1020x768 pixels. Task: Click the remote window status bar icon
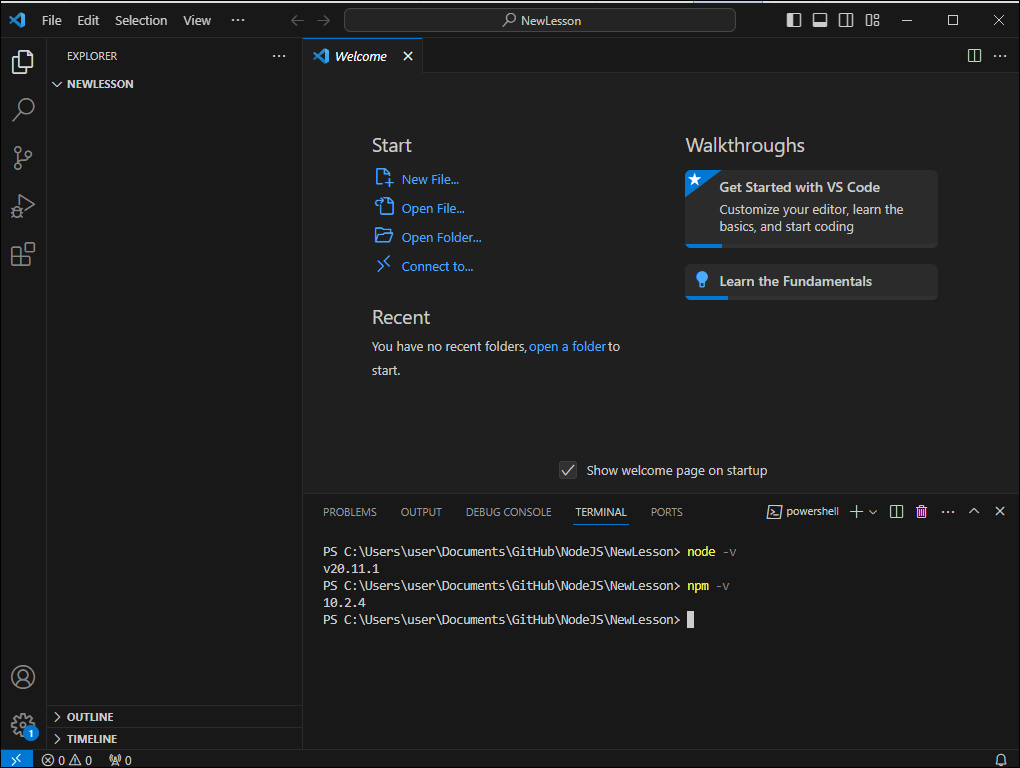click(16, 759)
